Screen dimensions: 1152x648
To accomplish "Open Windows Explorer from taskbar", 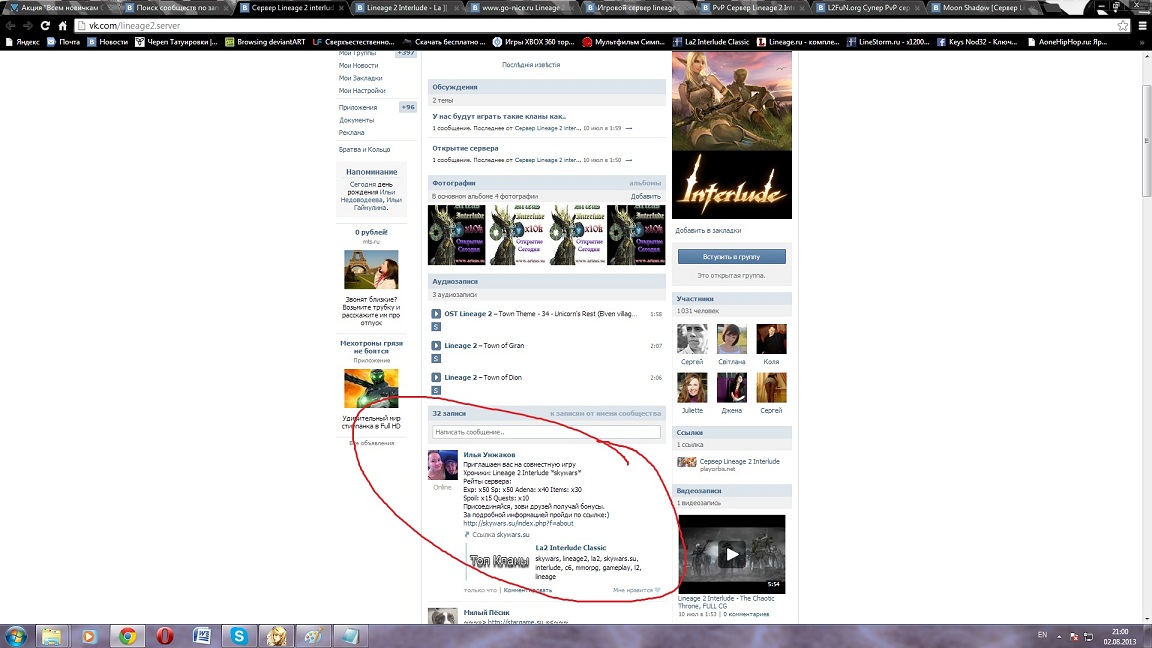I will [51, 636].
